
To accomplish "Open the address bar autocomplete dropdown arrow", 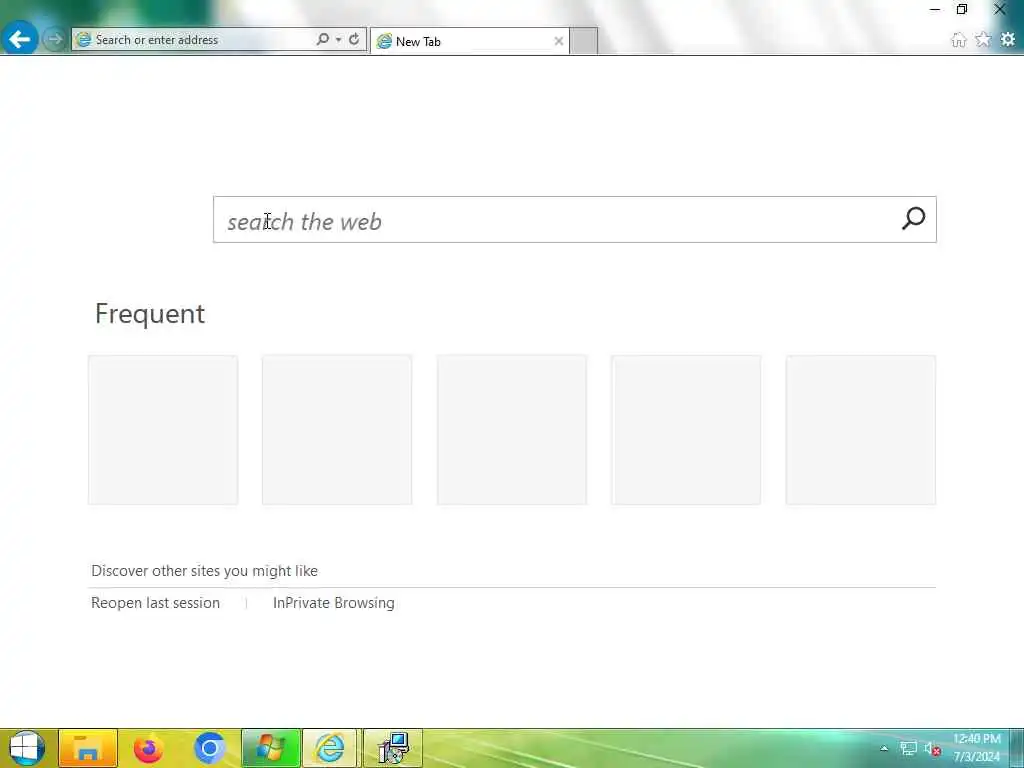I will (x=338, y=40).
